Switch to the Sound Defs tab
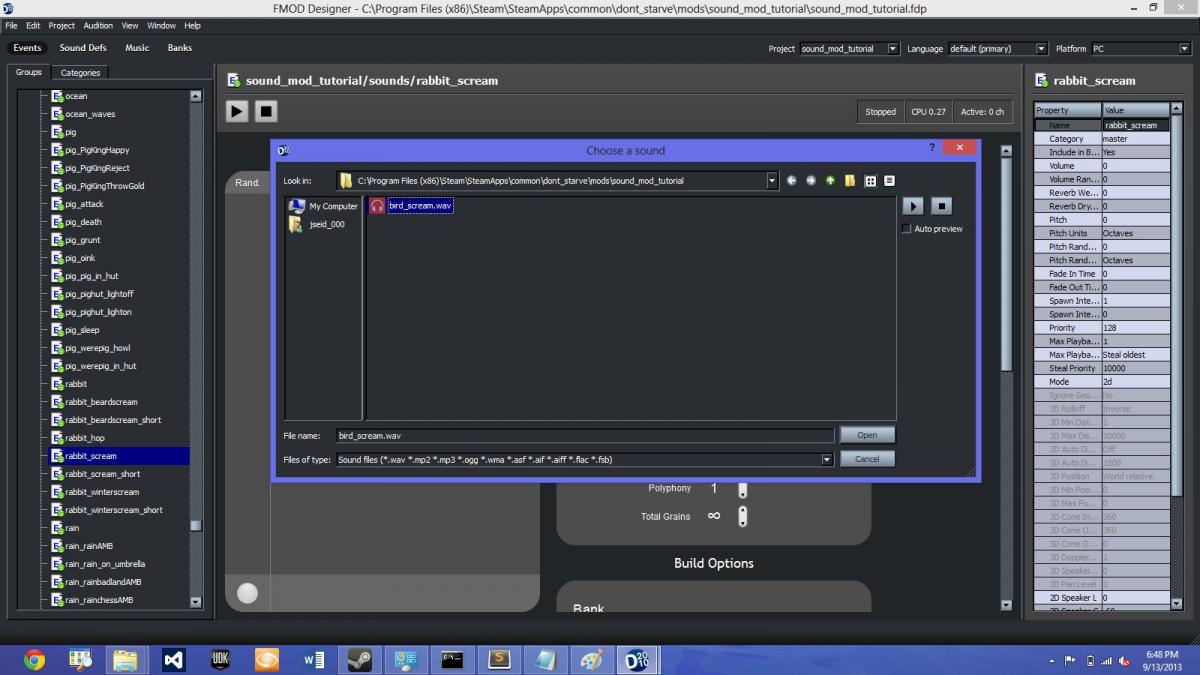 coord(83,48)
